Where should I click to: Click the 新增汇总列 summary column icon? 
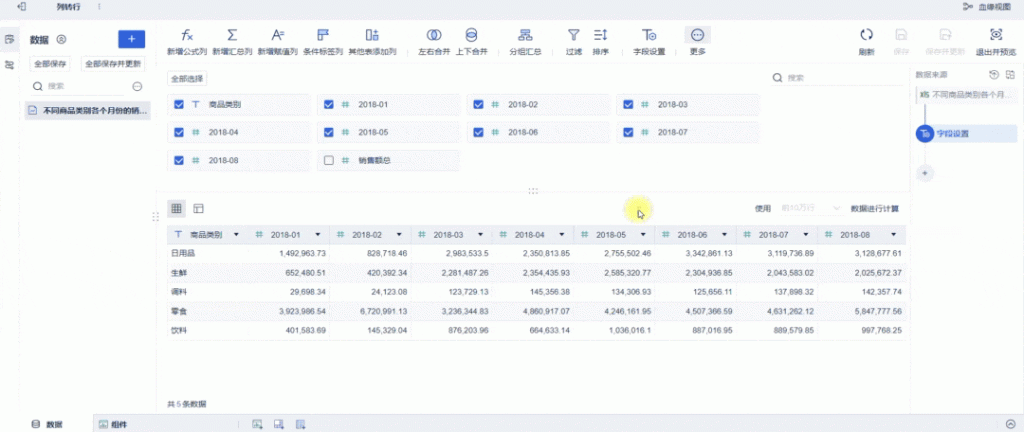pyautogui.click(x=232, y=35)
